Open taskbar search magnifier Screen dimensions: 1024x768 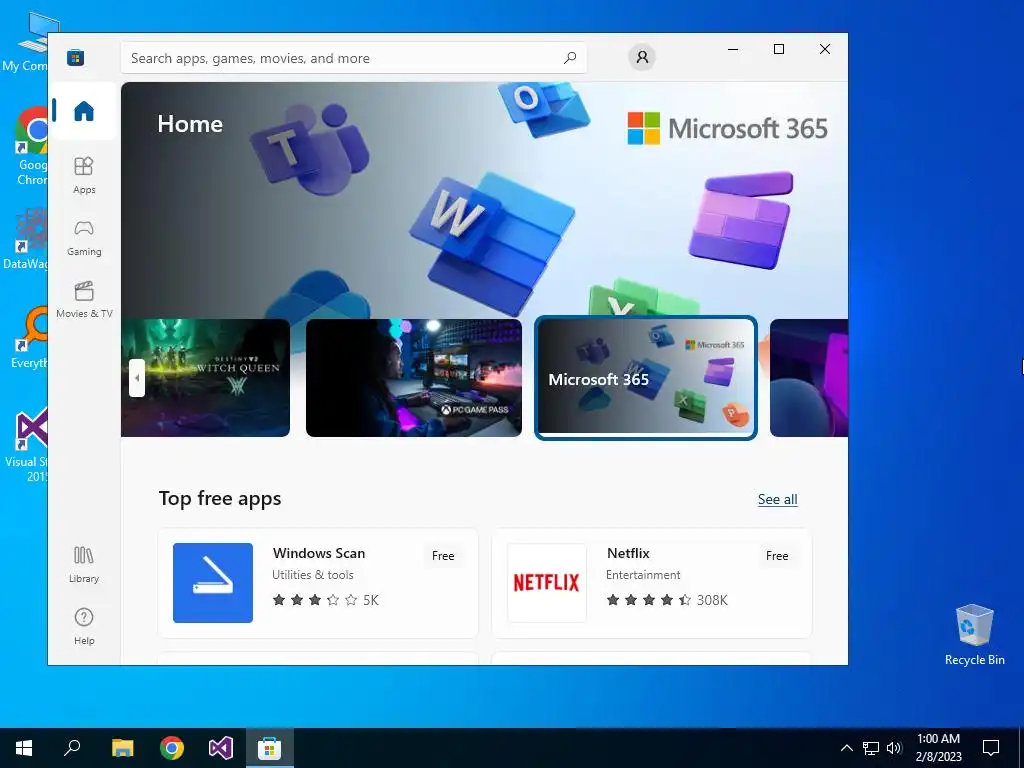(72, 748)
